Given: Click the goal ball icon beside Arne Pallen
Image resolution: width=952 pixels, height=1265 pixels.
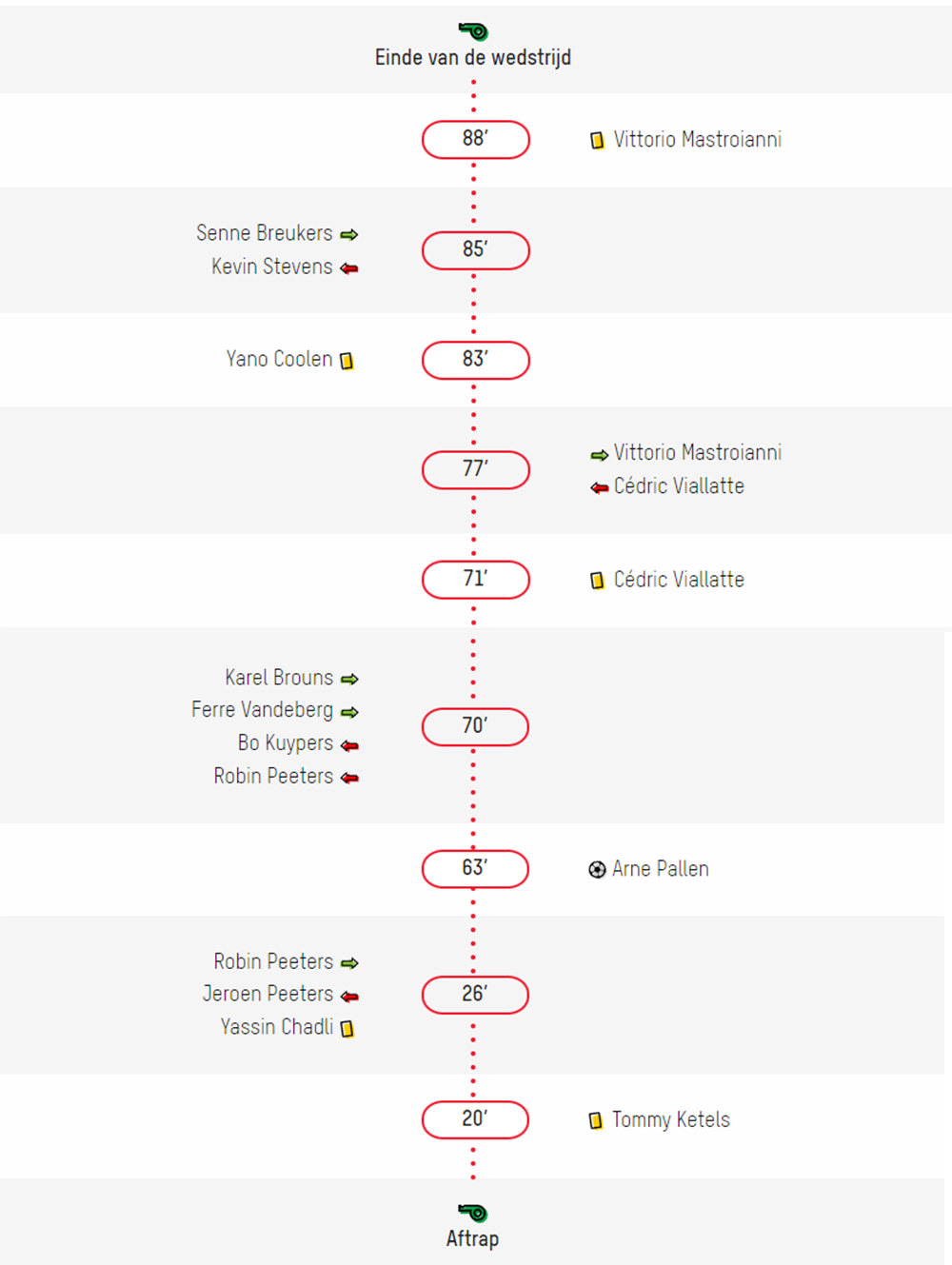Looking at the screenshot, I should 597,869.
